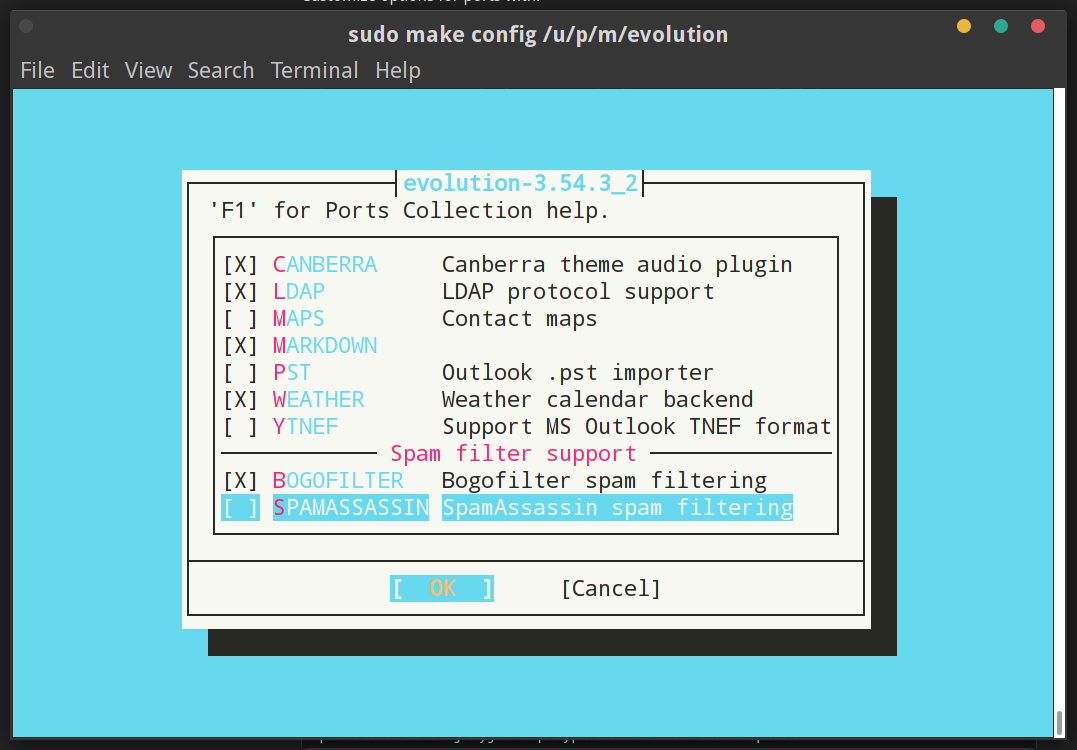Enable the PST Outlook importer option
The height and width of the screenshot is (750, 1077).
pos(240,372)
